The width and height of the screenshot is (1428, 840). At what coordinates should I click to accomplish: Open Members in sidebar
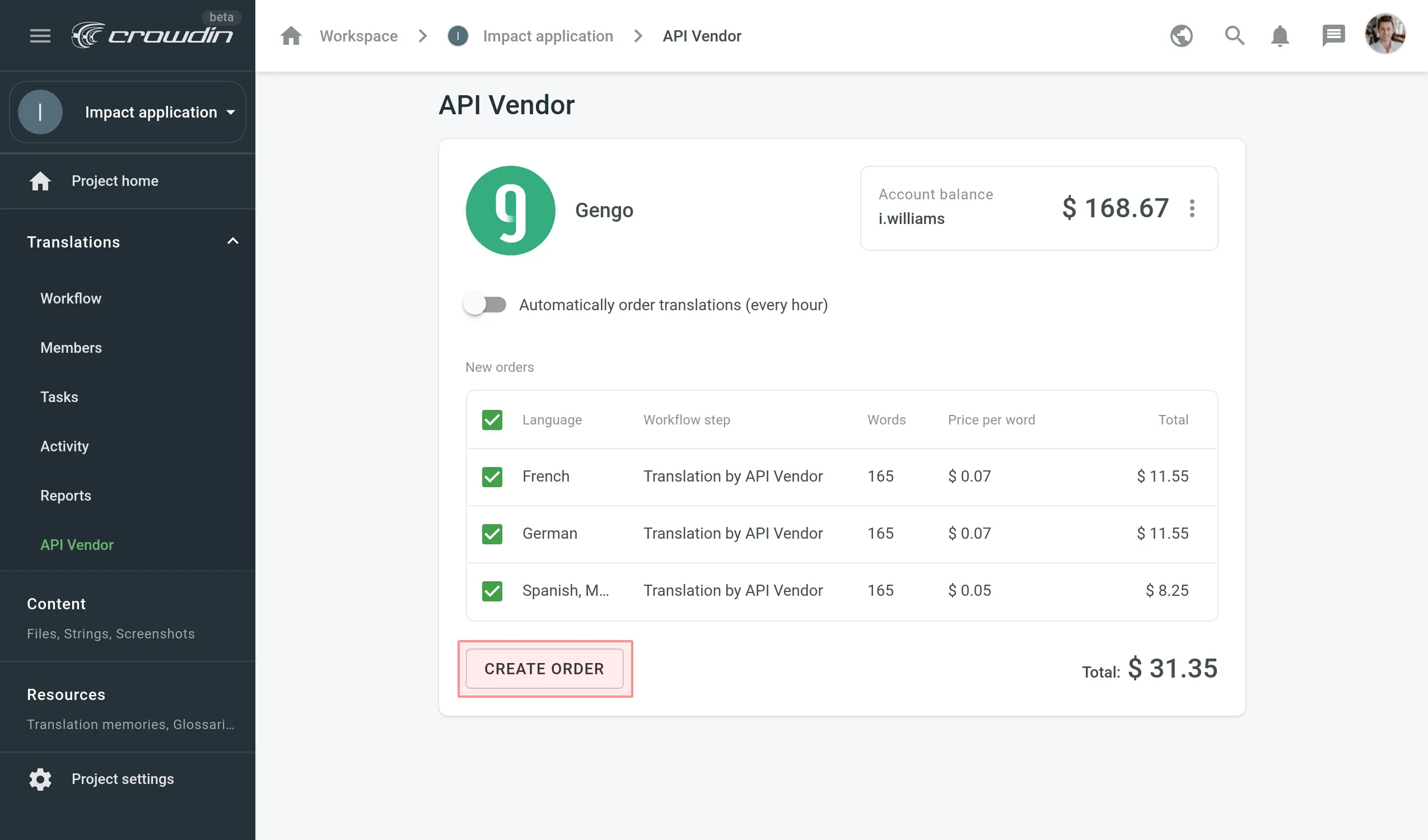pos(71,347)
